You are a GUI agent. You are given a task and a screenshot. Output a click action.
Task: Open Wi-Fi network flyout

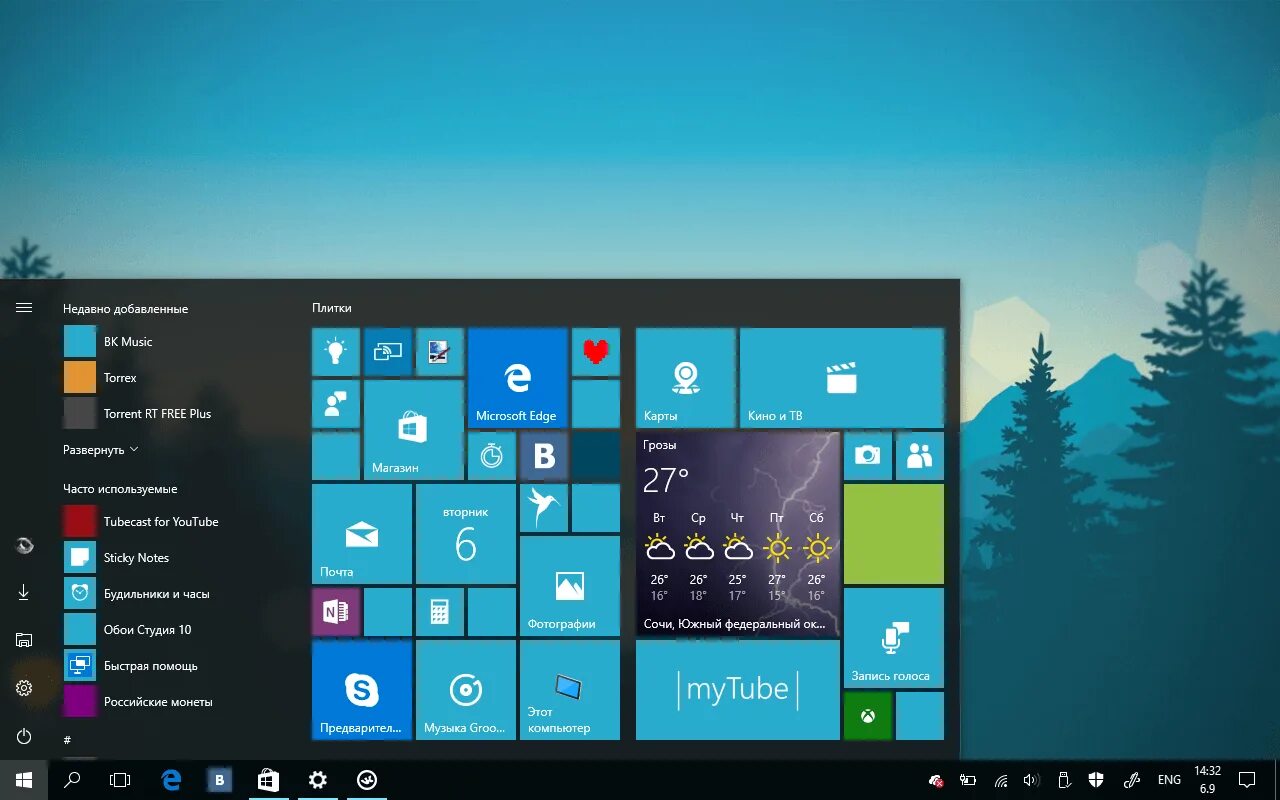click(x=1000, y=780)
